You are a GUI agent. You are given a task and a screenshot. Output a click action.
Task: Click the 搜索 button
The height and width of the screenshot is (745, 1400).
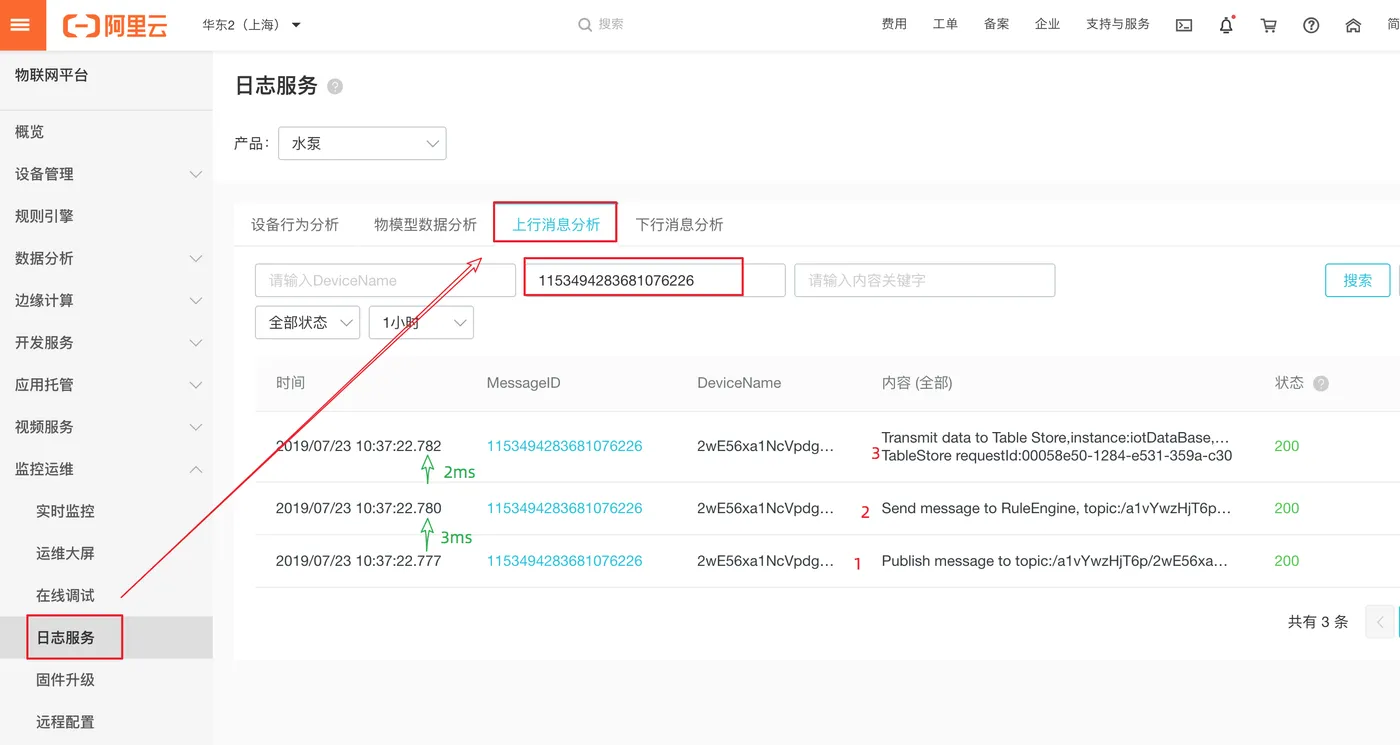click(1357, 280)
